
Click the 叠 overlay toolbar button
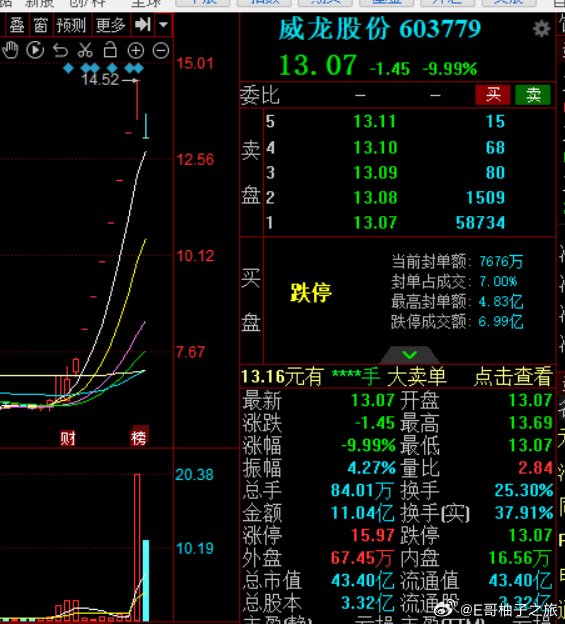tap(17, 25)
